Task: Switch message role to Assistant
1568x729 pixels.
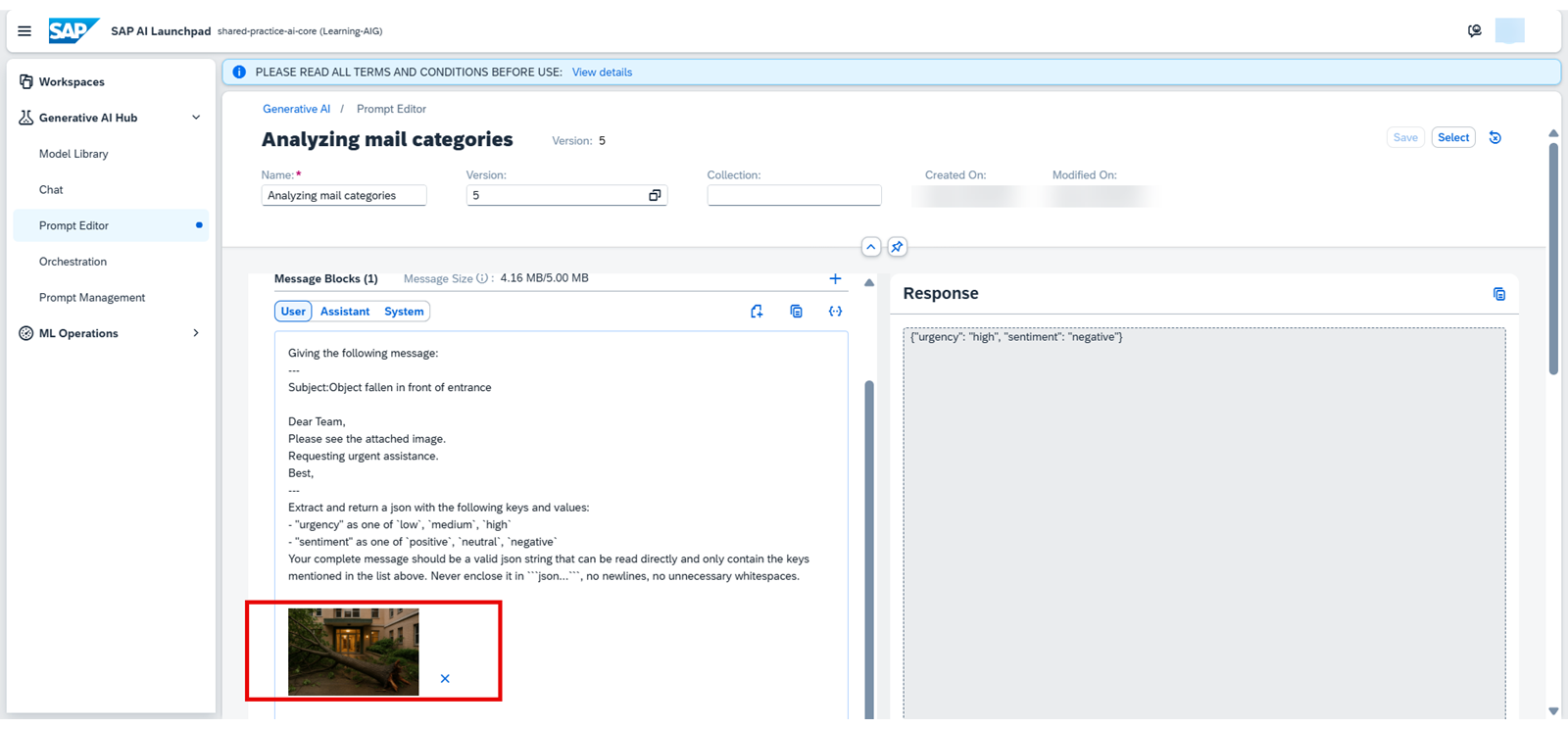Action: click(x=345, y=312)
